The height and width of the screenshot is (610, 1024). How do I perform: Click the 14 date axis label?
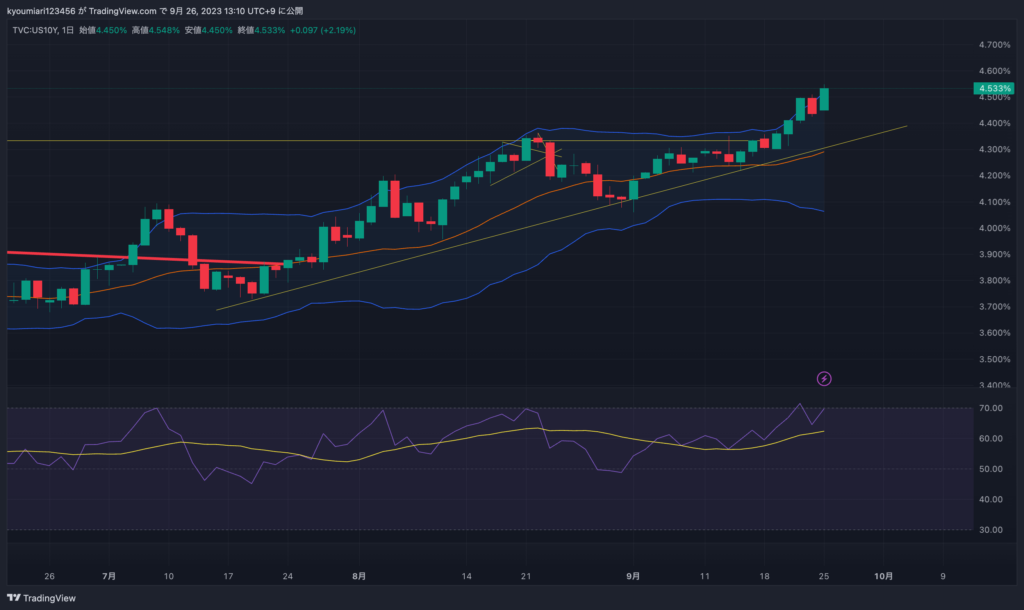click(x=466, y=576)
